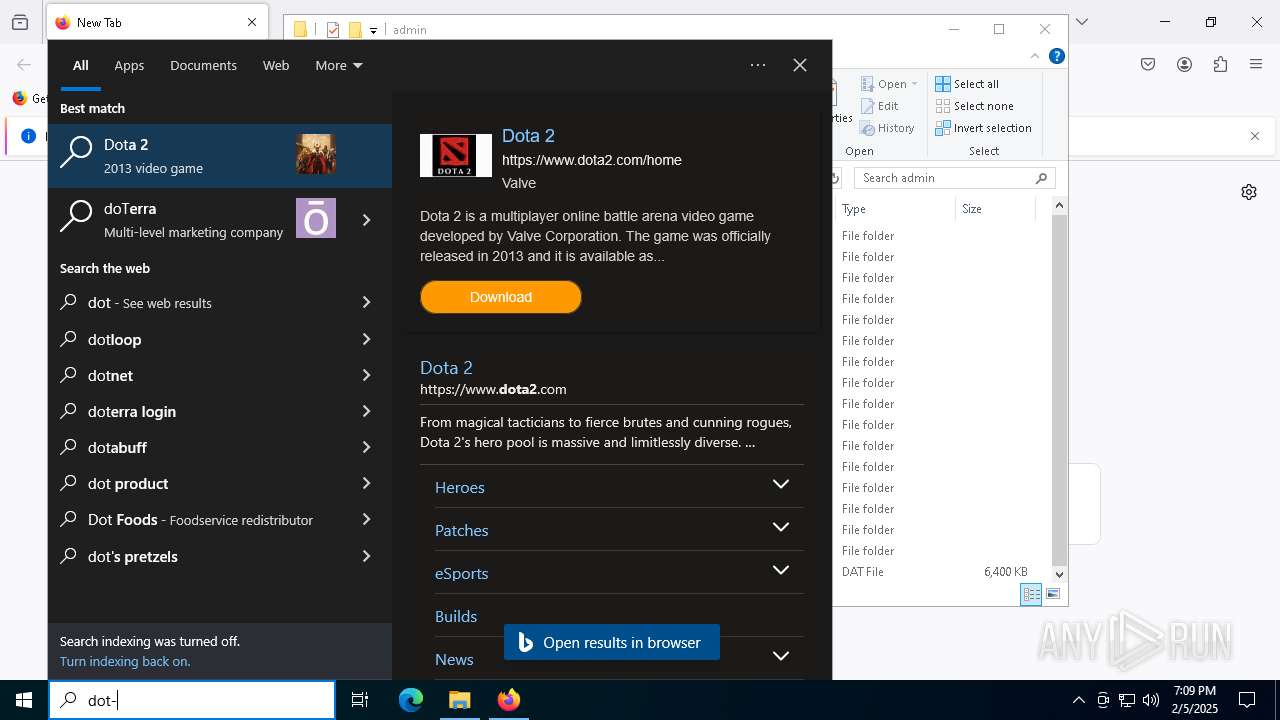The image size is (1280, 720).
Task: Collapse the Explorer ribbon chevron
Action: (x=1035, y=56)
